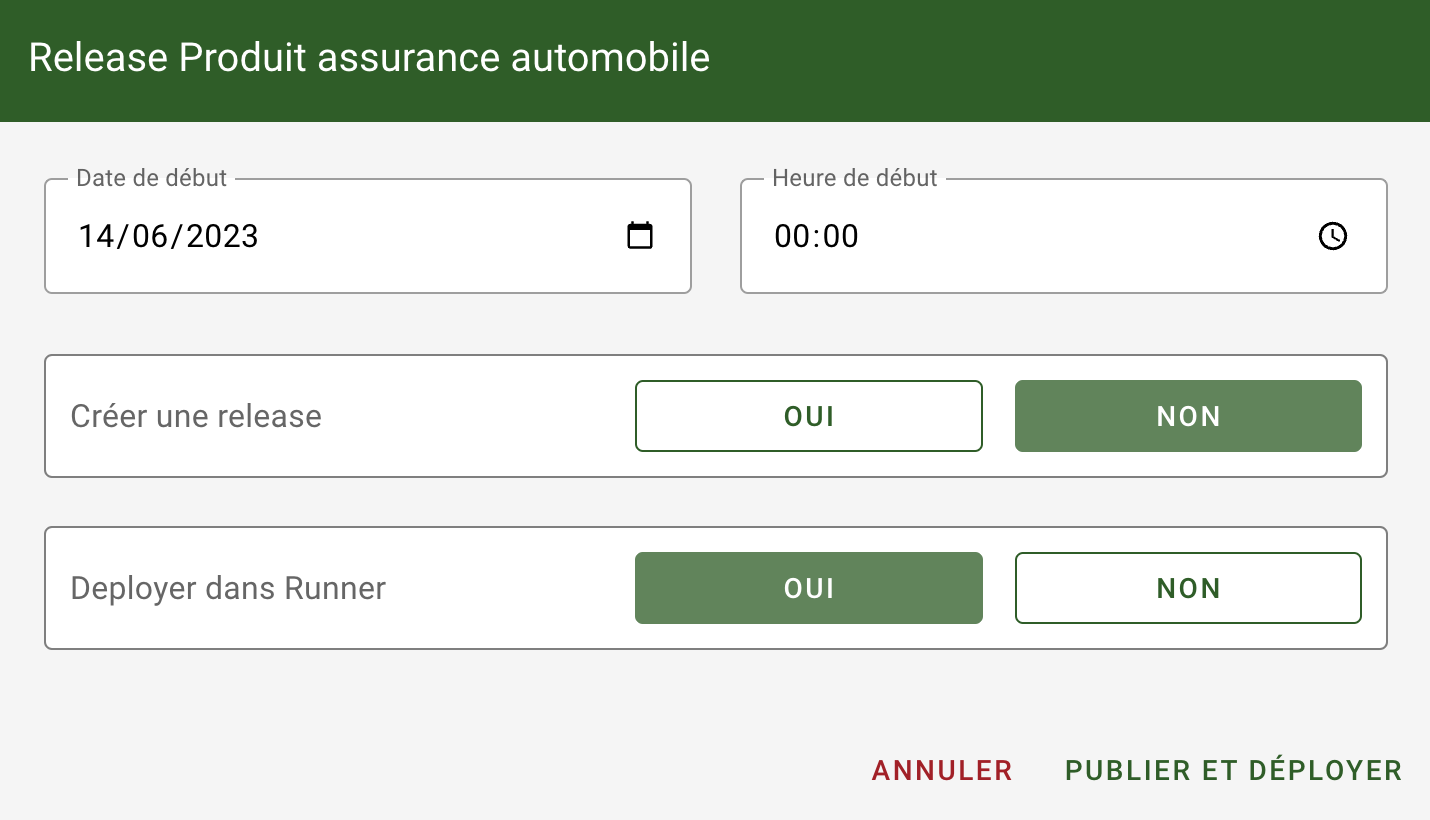Click the Release Produit assurance automobile title
Image resolution: width=1430 pixels, height=820 pixels.
[x=369, y=58]
